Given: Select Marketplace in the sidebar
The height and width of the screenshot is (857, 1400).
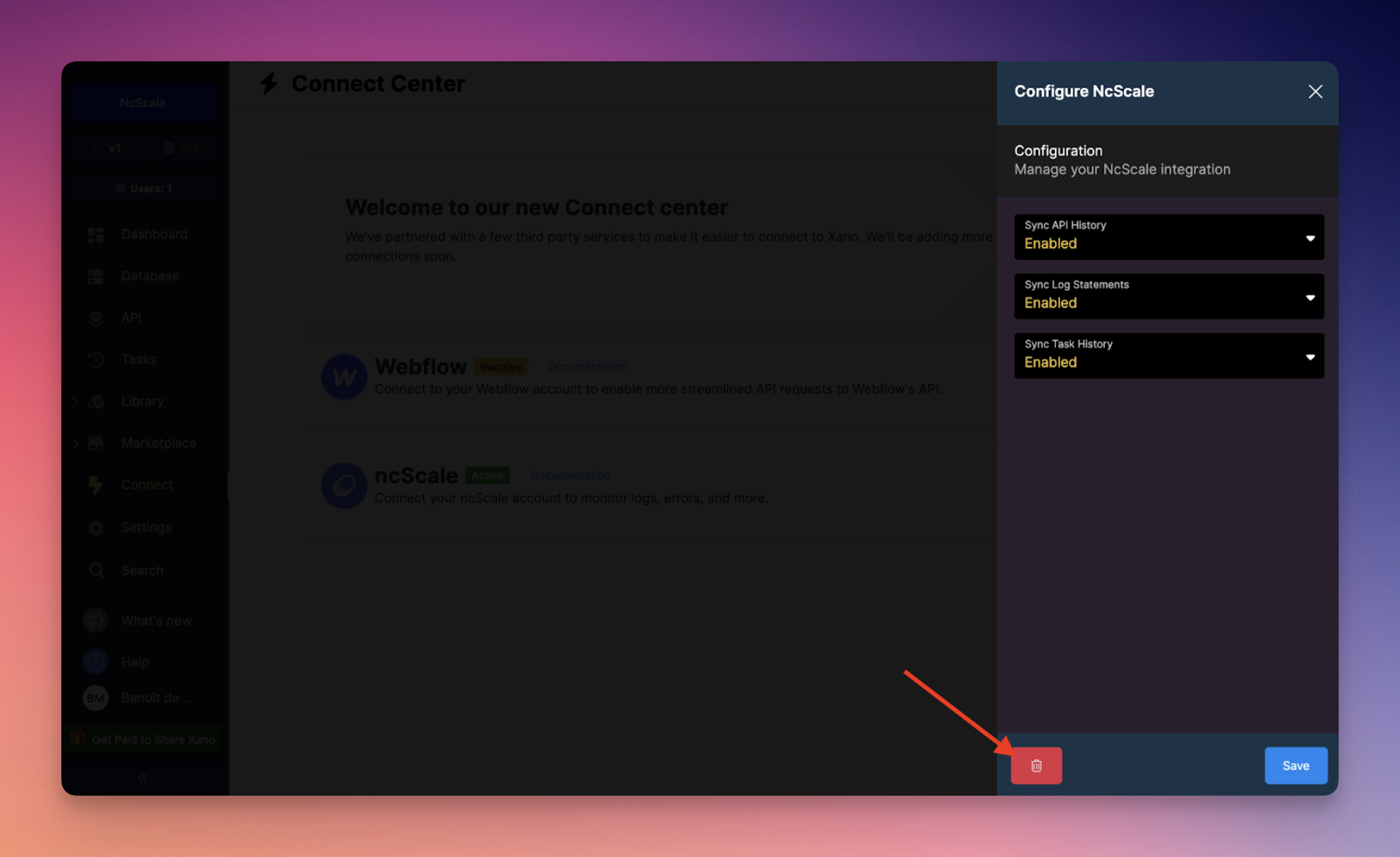Looking at the screenshot, I should point(158,442).
